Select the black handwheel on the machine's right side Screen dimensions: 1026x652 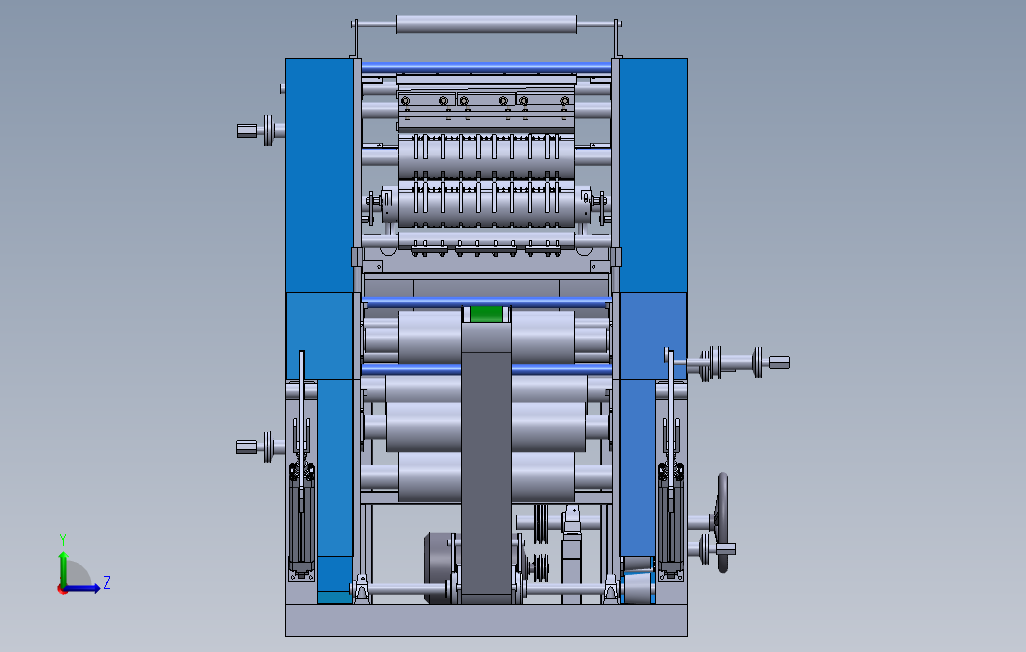(722, 522)
